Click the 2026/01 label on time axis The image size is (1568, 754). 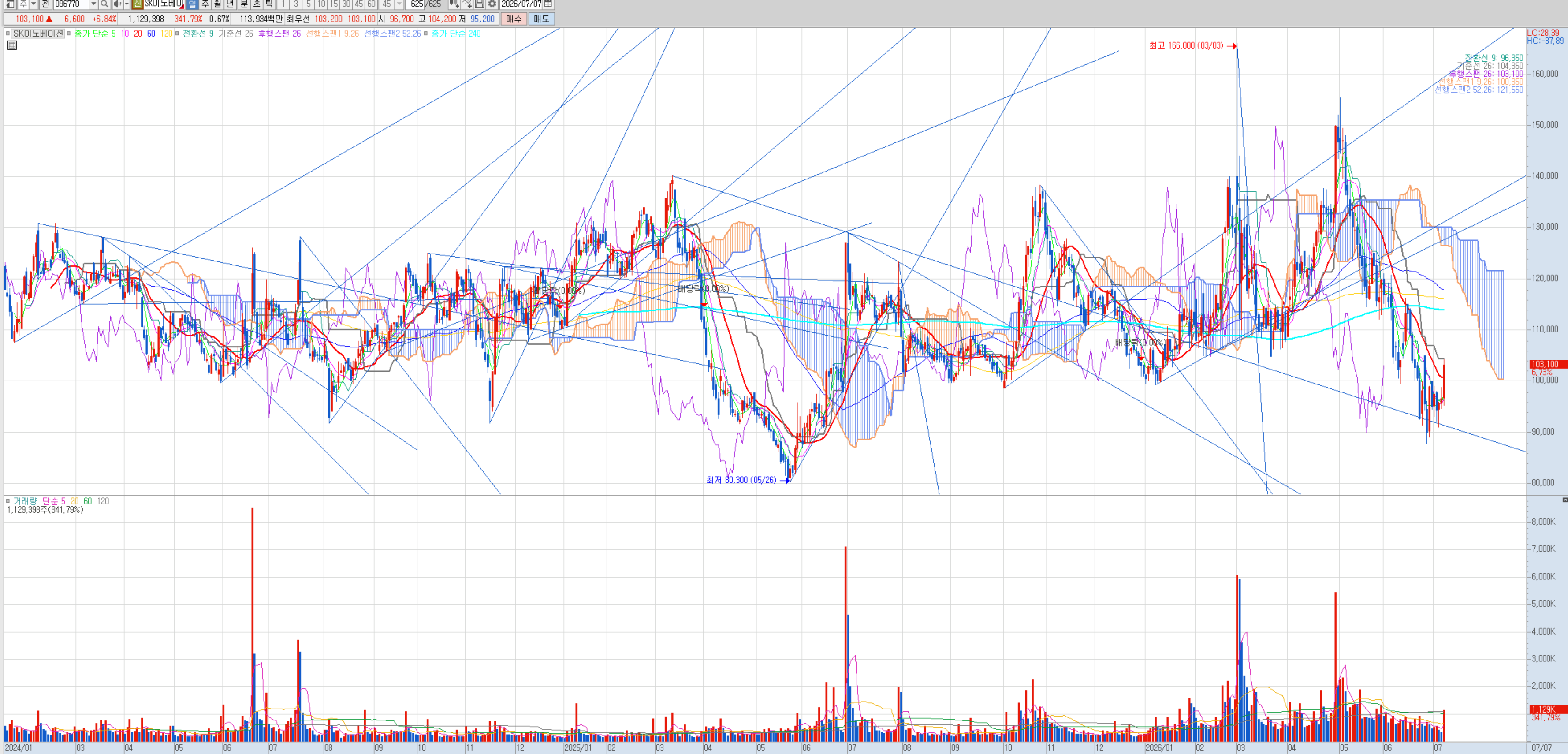coord(1159,748)
